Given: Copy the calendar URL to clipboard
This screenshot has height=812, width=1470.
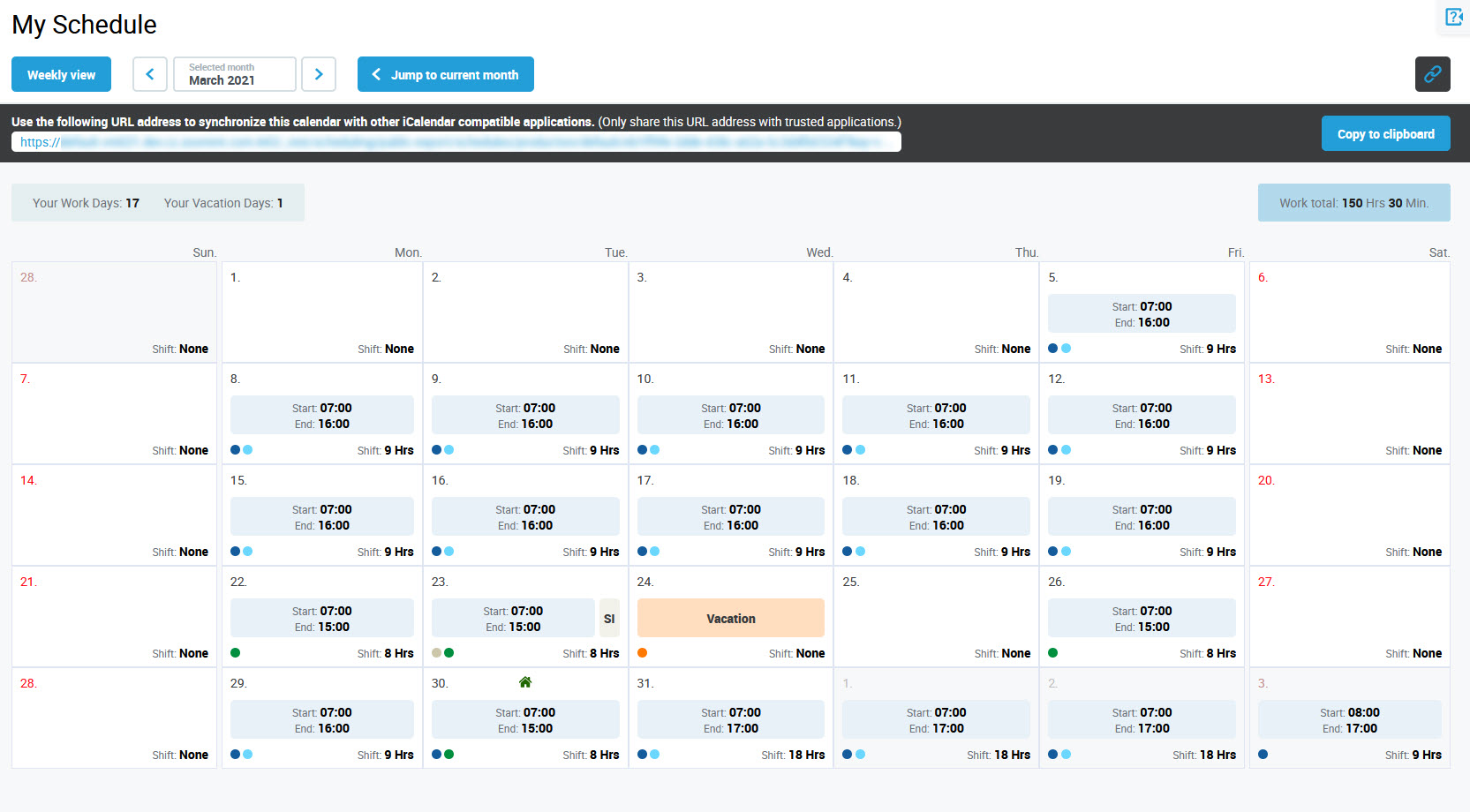Looking at the screenshot, I should click(x=1385, y=134).
